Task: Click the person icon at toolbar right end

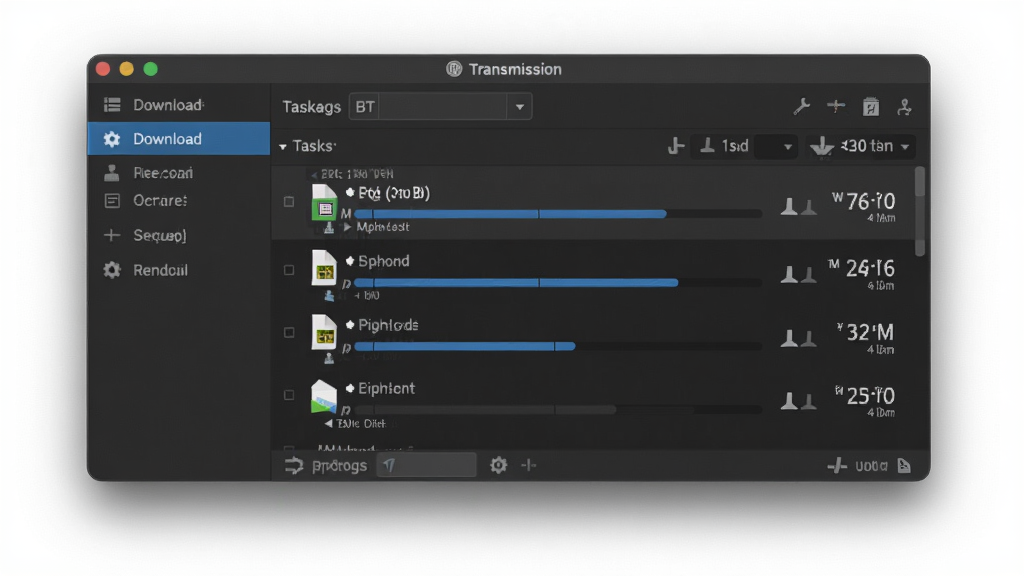Action: [x=904, y=106]
